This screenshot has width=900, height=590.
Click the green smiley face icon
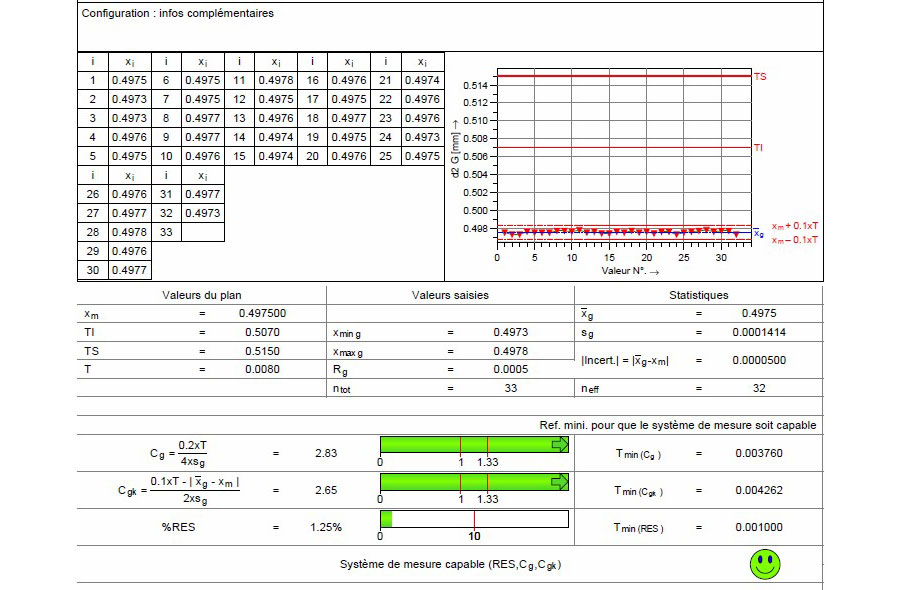(x=765, y=563)
